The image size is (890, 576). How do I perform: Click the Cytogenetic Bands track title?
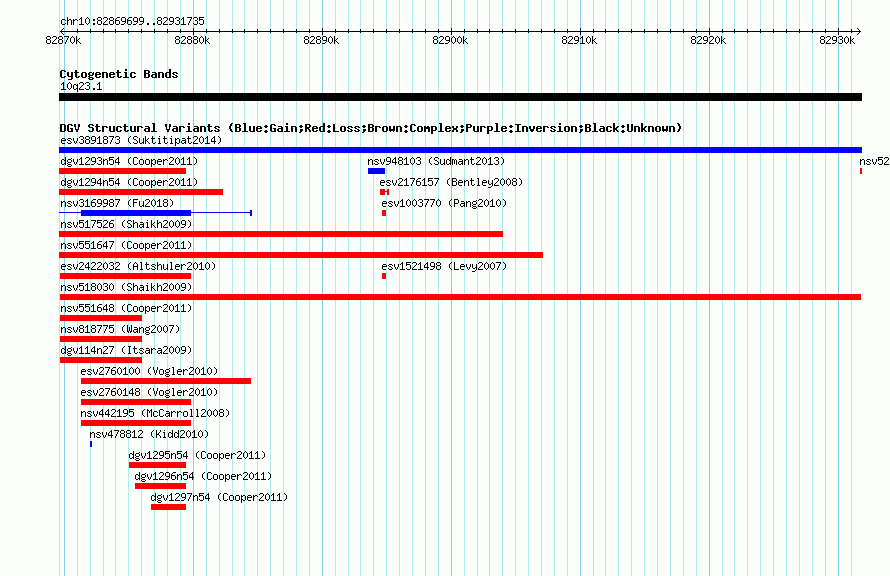click(119, 74)
